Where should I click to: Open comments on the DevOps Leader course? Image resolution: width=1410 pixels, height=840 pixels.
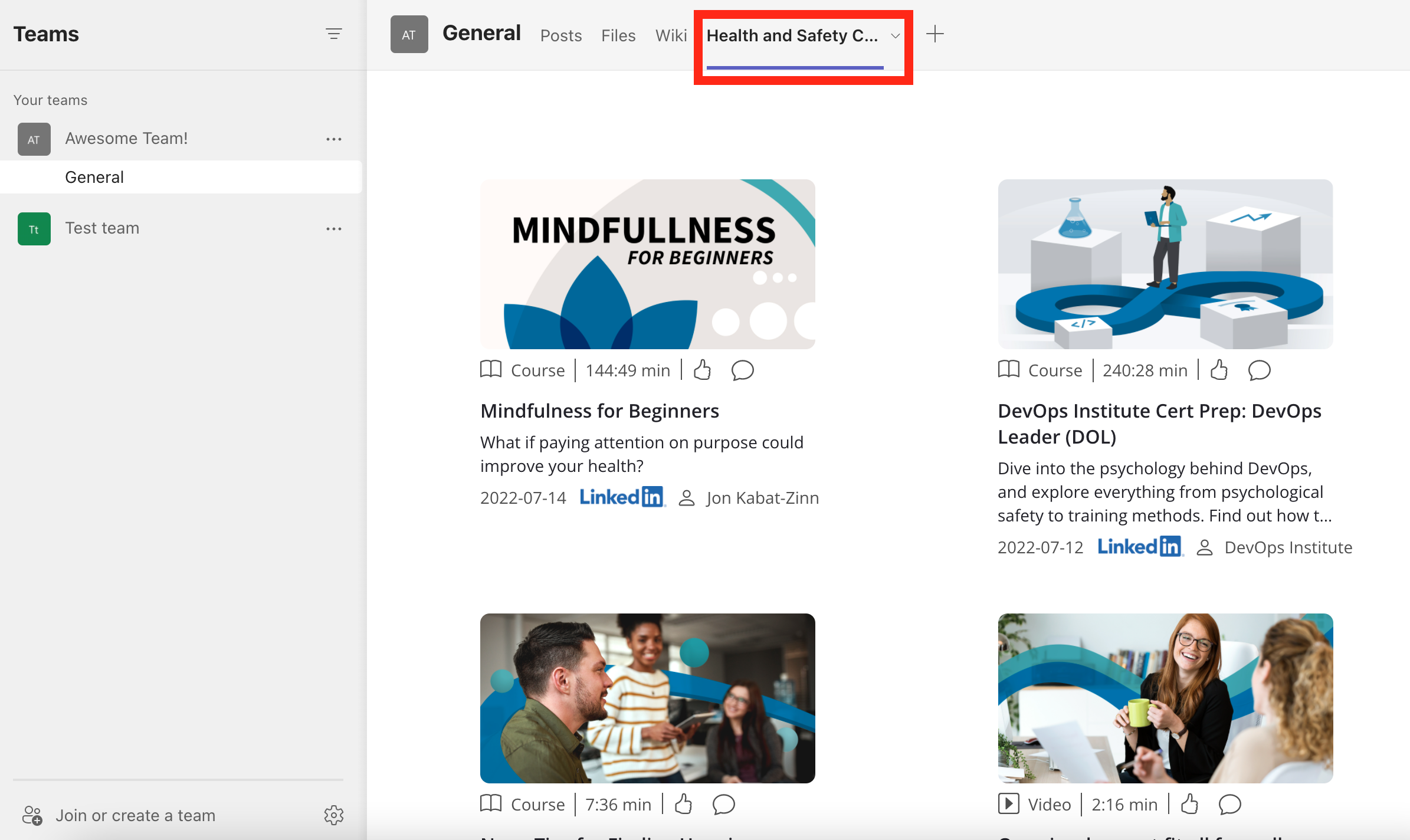(1259, 370)
